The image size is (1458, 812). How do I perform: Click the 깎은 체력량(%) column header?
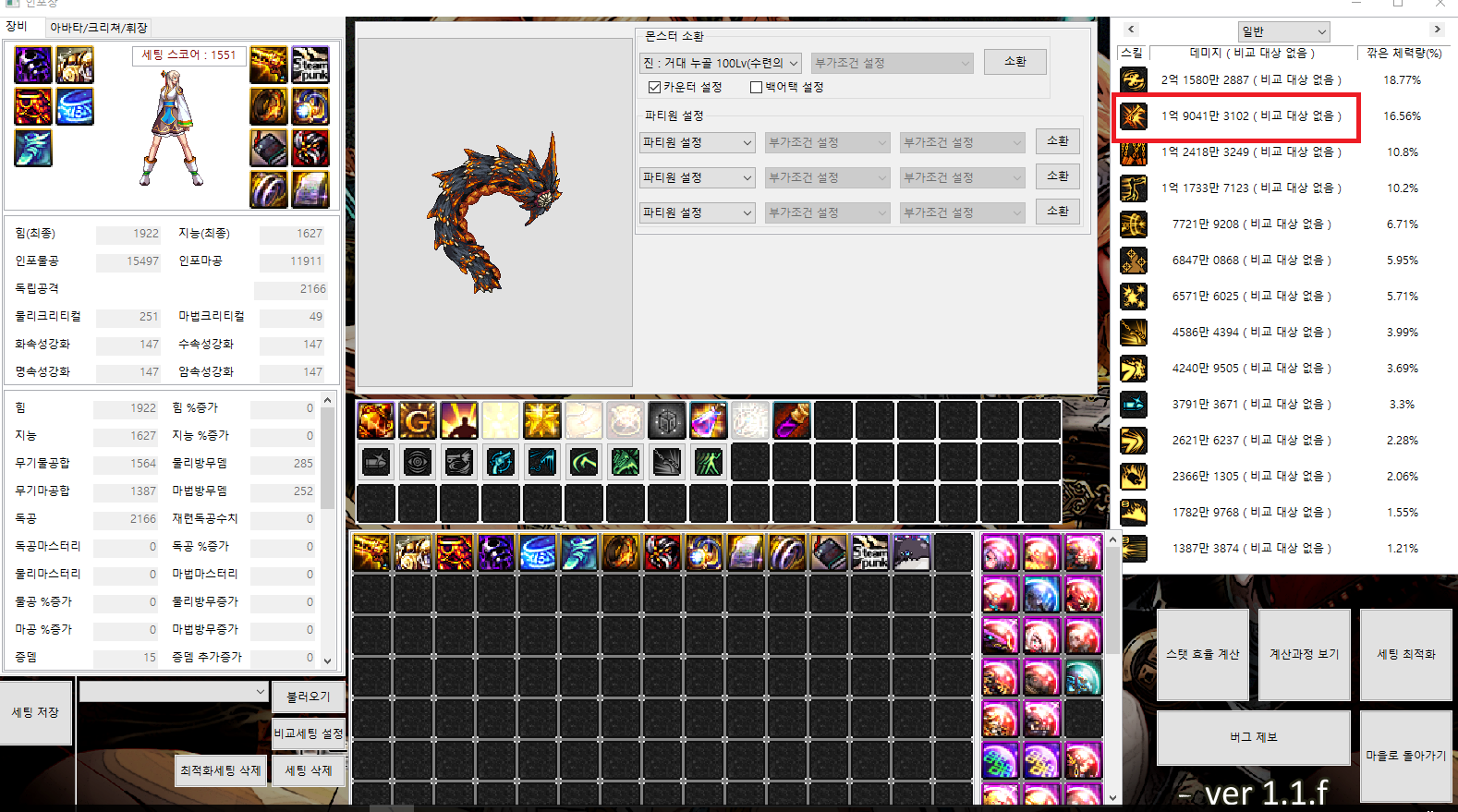tap(1404, 53)
